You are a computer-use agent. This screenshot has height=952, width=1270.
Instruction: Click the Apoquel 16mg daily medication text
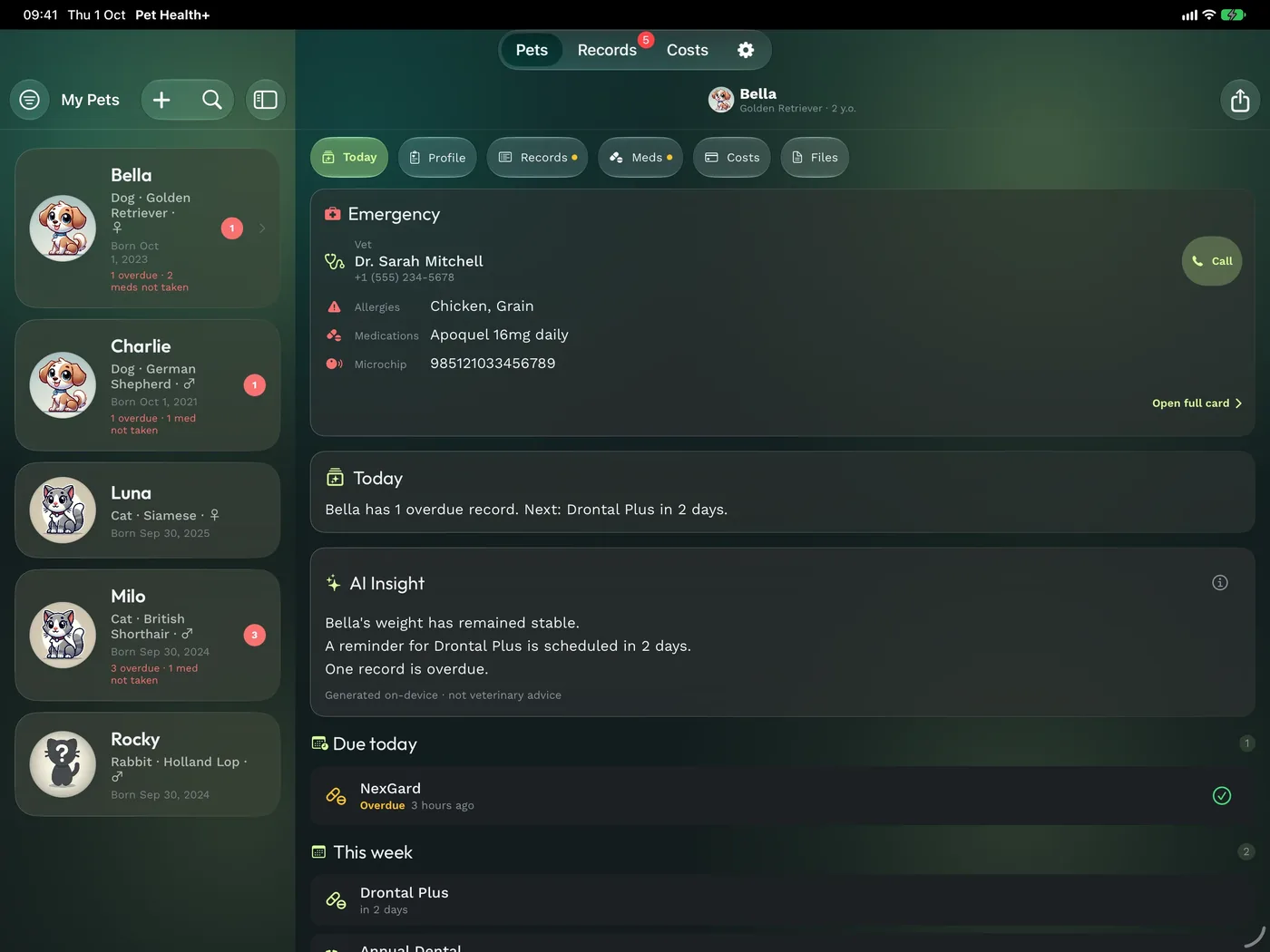pos(499,335)
